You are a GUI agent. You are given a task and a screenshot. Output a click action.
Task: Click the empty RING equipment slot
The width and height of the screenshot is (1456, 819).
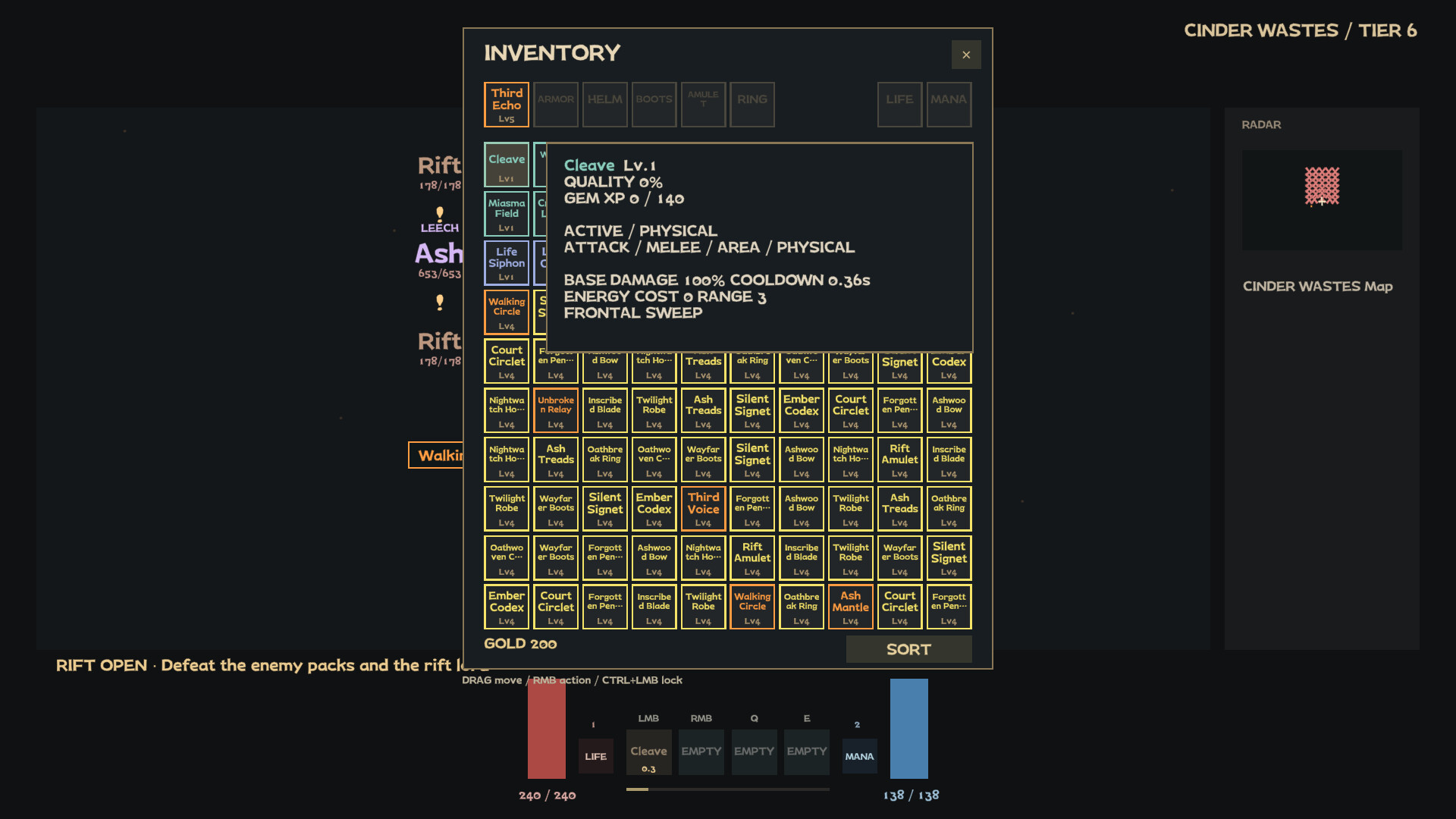[x=752, y=105]
